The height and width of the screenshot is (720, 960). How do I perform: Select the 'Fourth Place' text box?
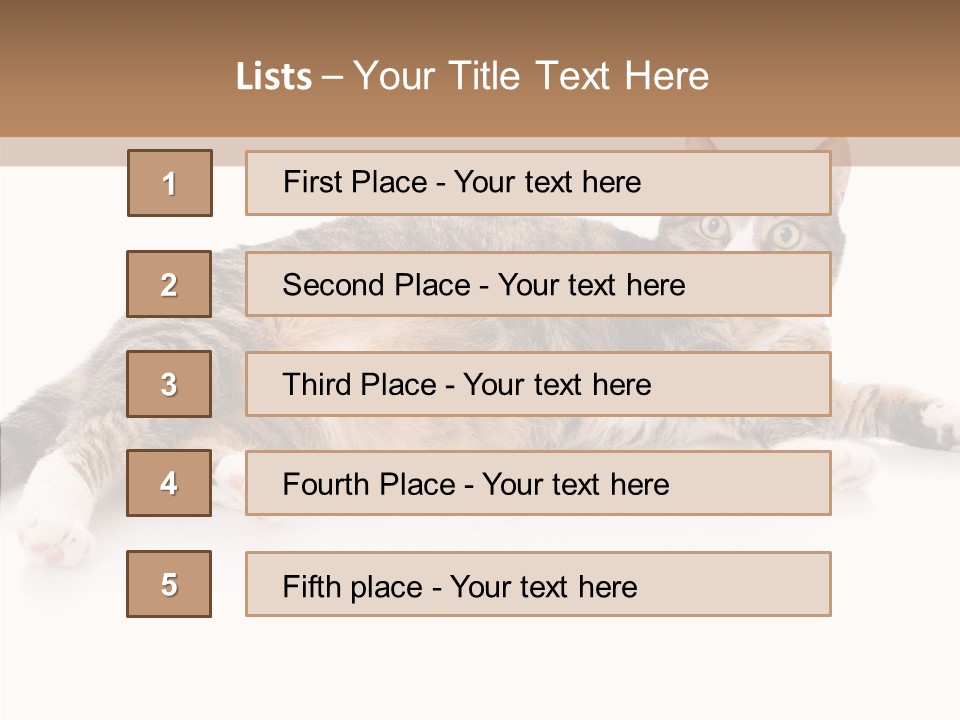(538, 483)
